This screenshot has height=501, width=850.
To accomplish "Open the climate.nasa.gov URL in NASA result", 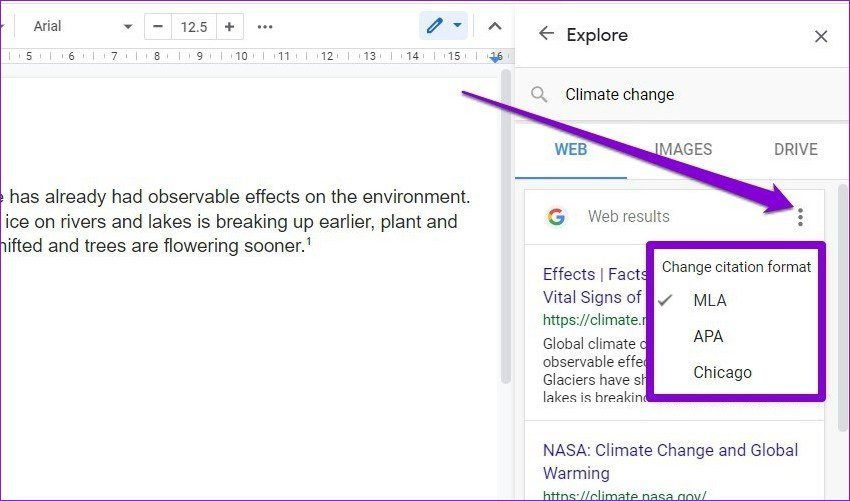I will coord(624,496).
